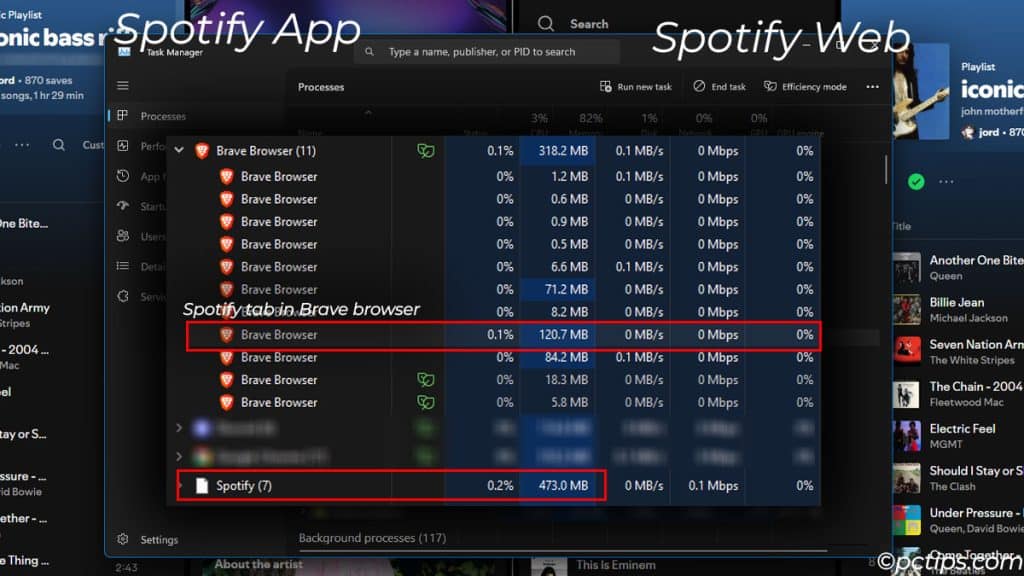Expand first blurred process group below Brave
The image size is (1024, 576).
[179, 428]
